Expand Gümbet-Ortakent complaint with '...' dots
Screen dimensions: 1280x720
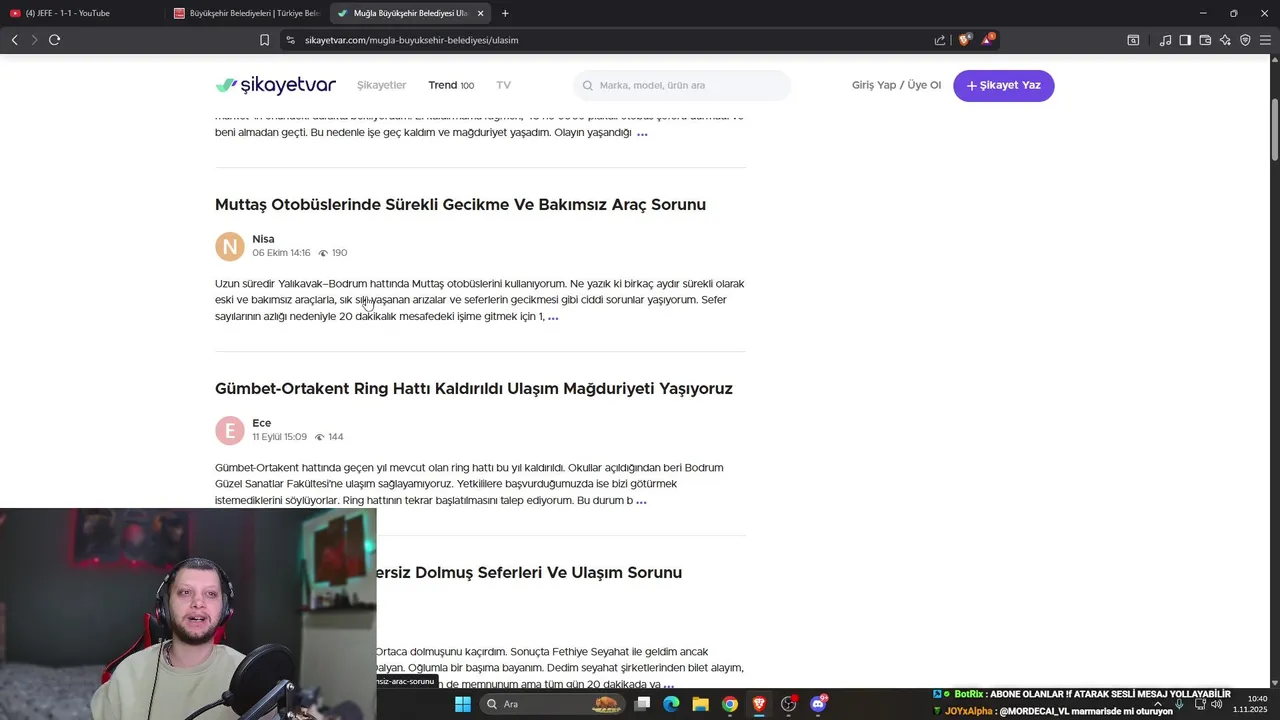click(x=641, y=501)
